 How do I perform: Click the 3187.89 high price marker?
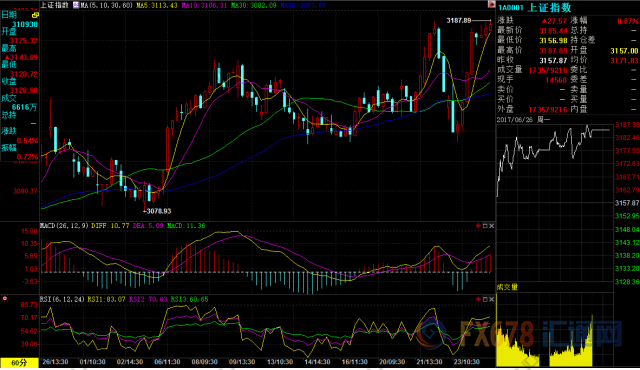click(459, 20)
